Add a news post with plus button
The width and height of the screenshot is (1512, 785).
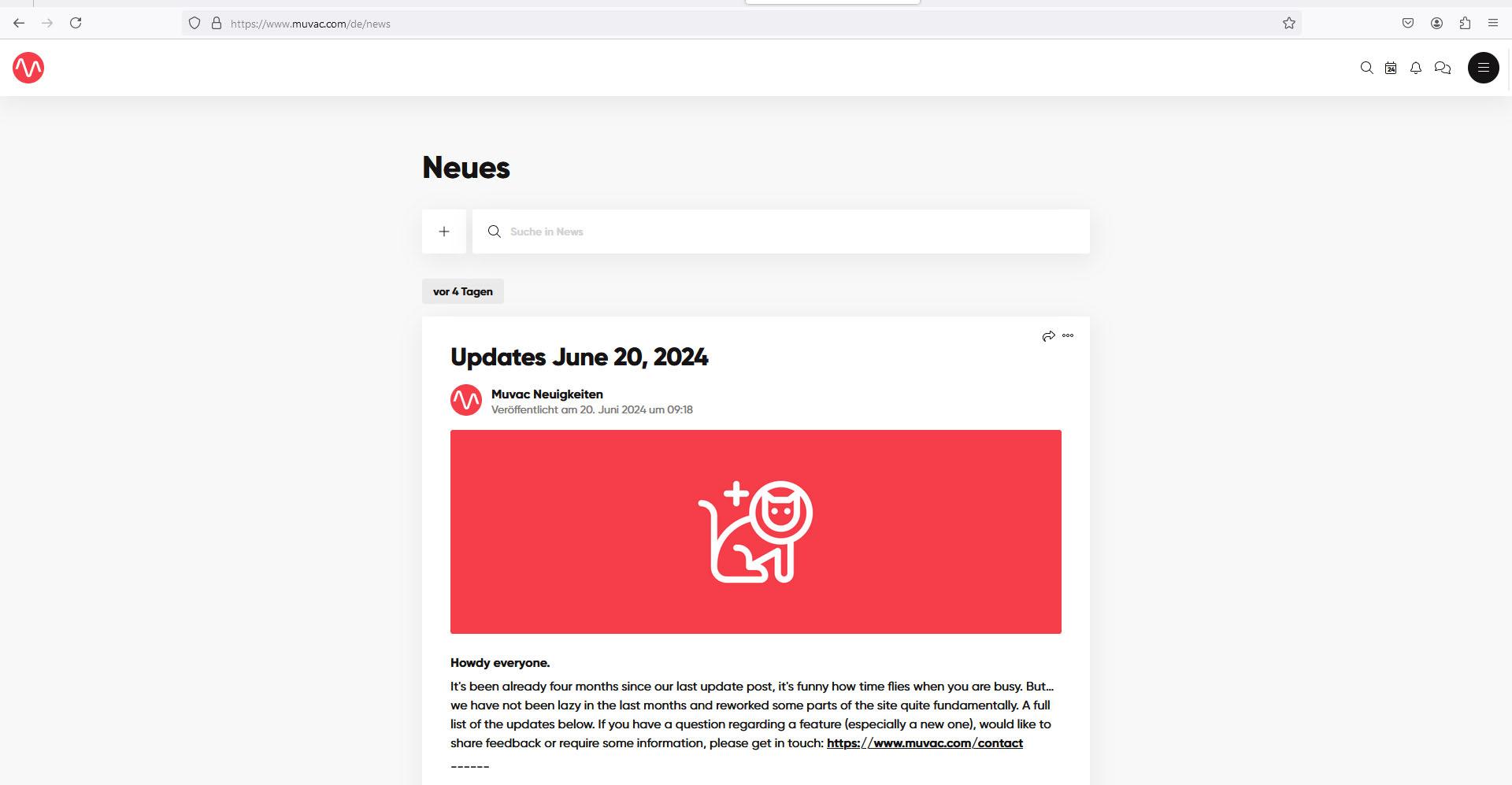tap(444, 231)
